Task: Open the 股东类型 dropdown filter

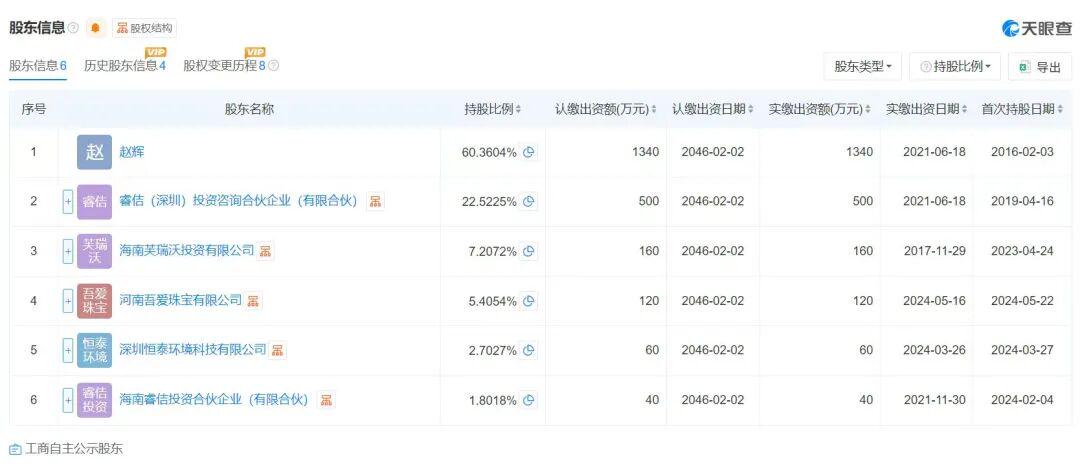Action: point(863,66)
